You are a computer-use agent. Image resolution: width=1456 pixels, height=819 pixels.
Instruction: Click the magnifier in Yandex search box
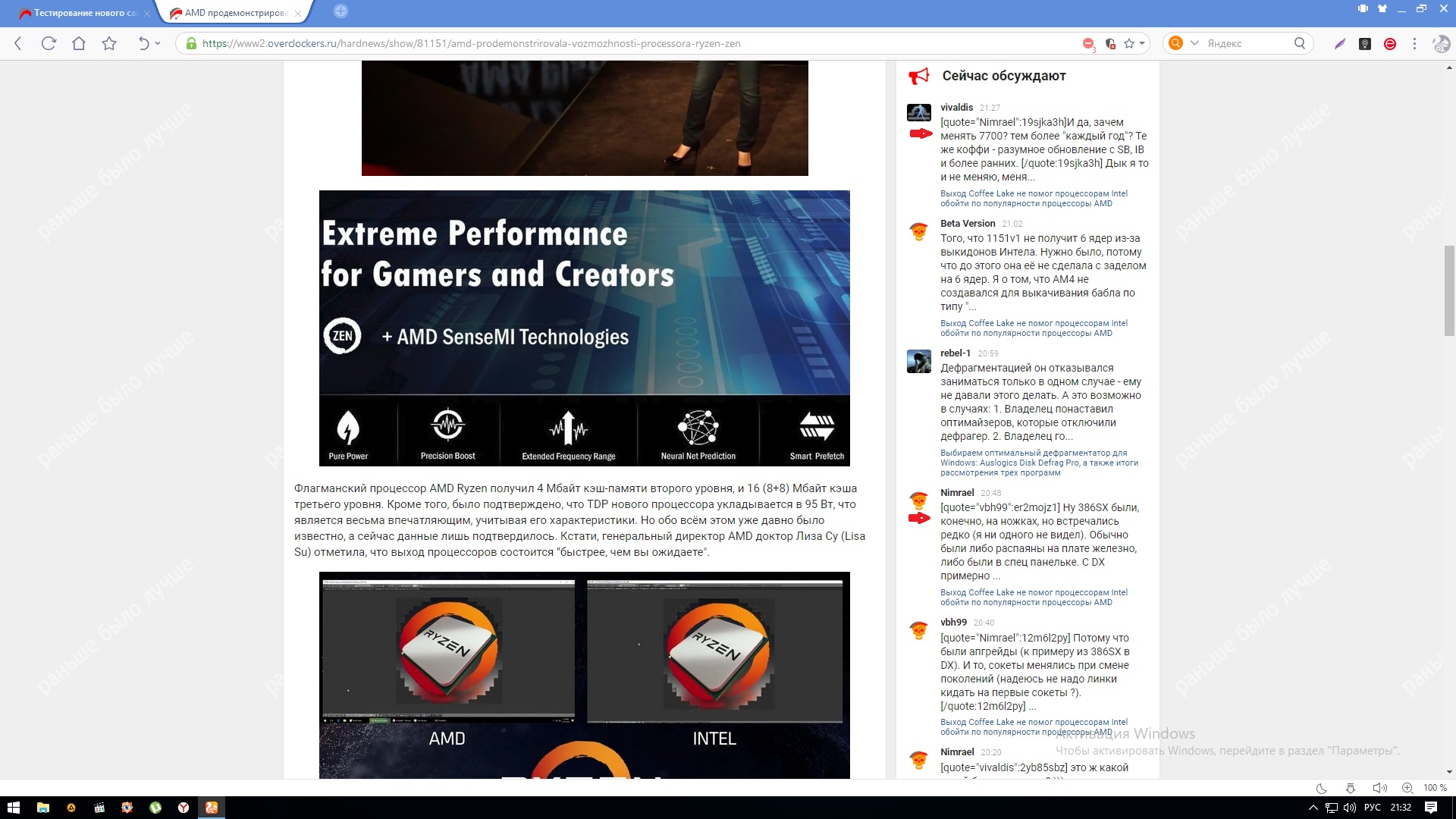[x=1299, y=43]
